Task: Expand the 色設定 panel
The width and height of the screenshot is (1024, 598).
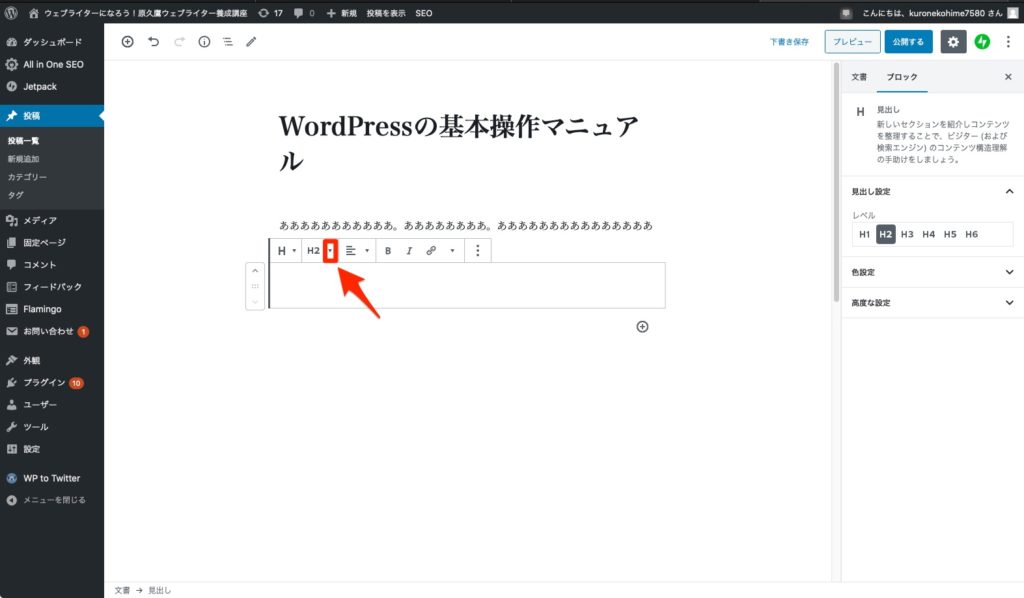Action: pyautogui.click(x=932, y=272)
